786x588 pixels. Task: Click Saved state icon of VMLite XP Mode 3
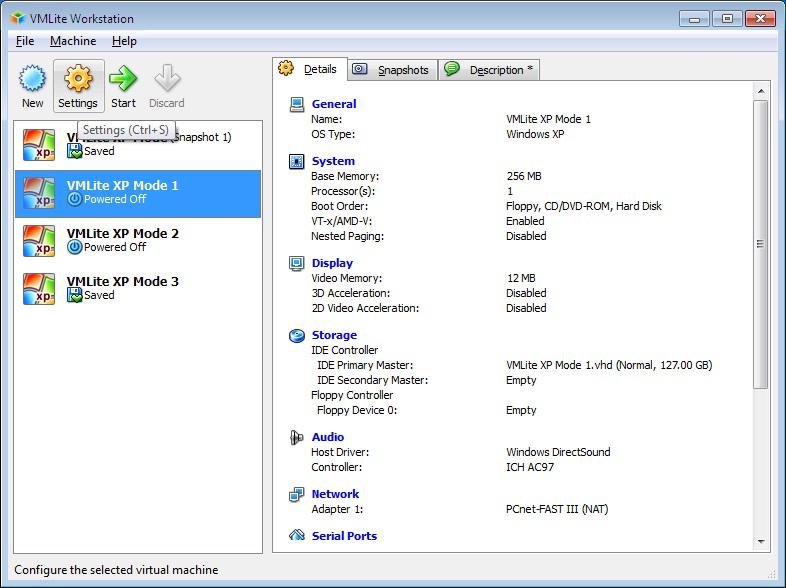point(75,295)
